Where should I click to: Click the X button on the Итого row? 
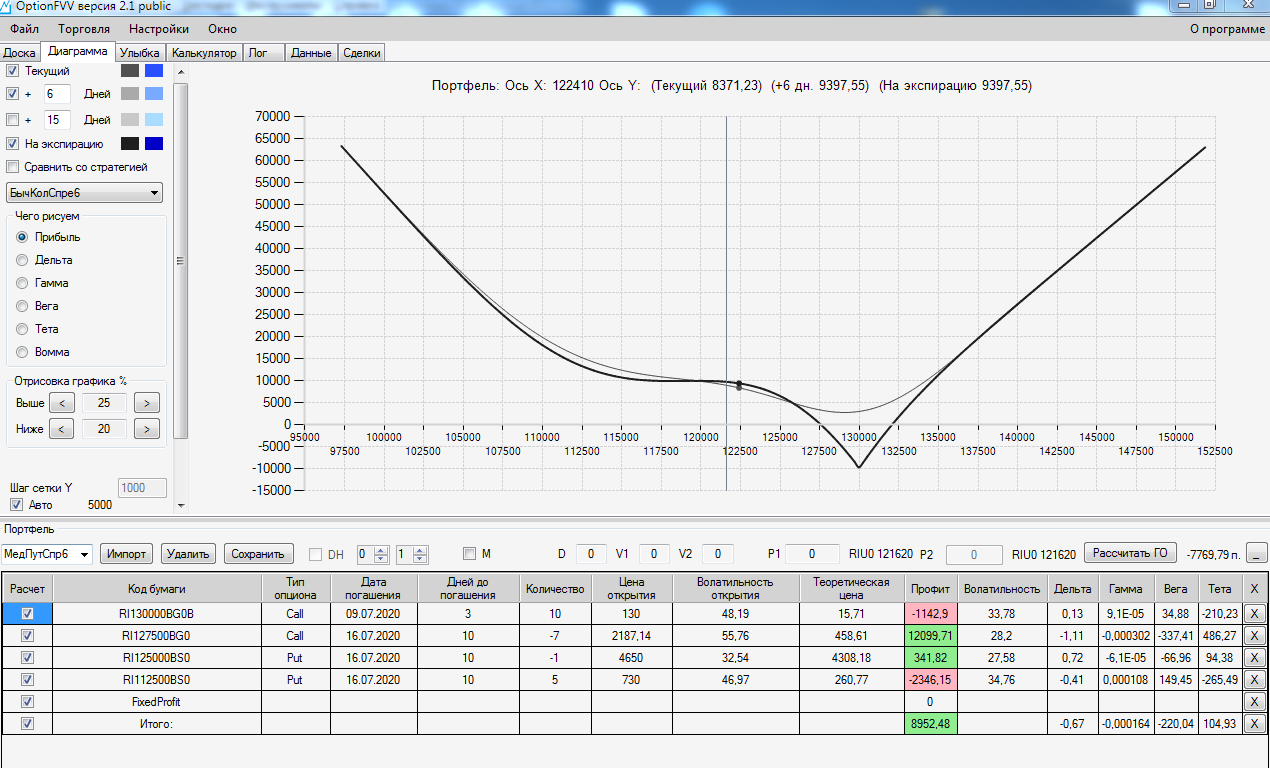point(1254,724)
